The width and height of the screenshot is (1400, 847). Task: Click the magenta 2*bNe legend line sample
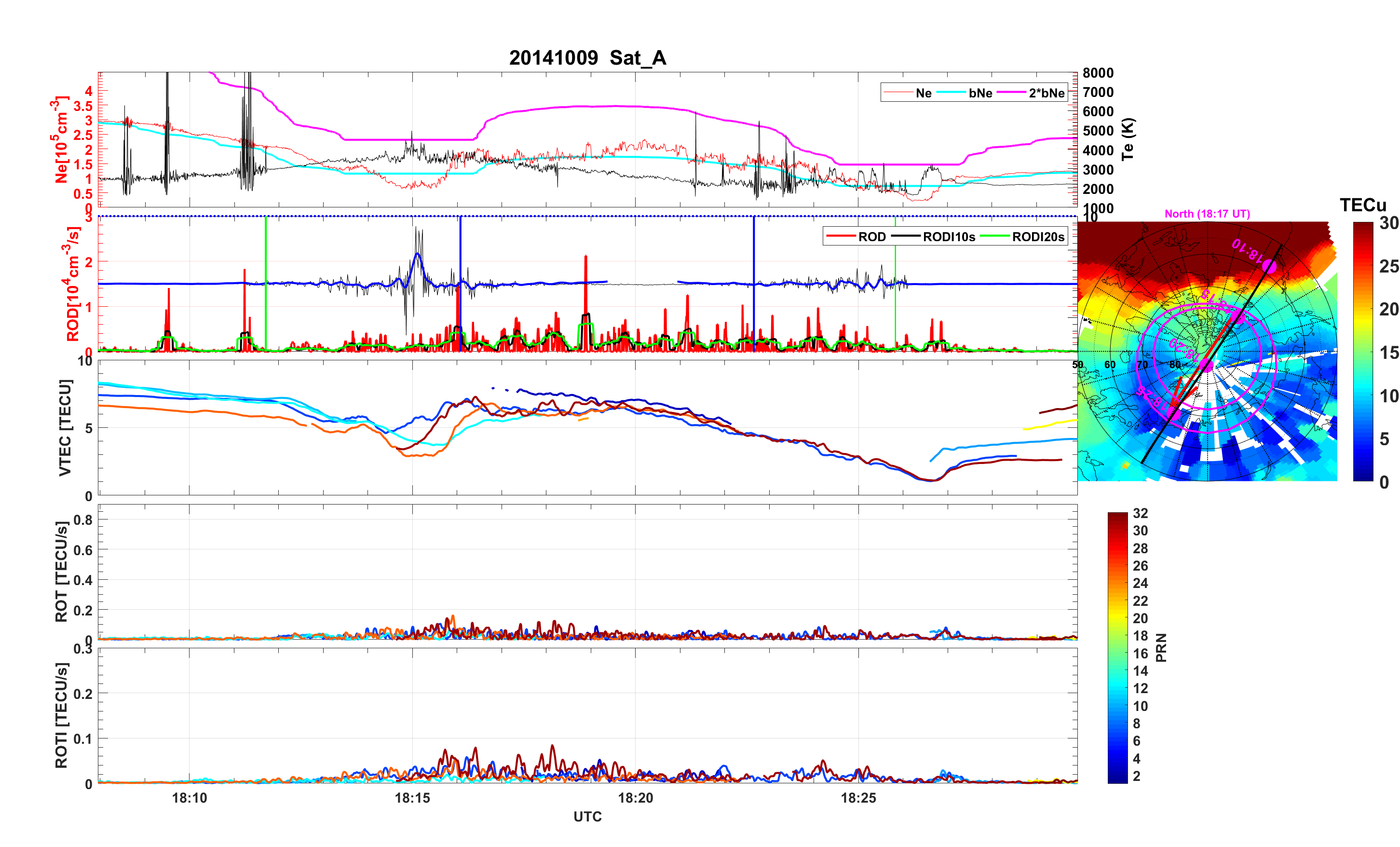click(x=1012, y=93)
